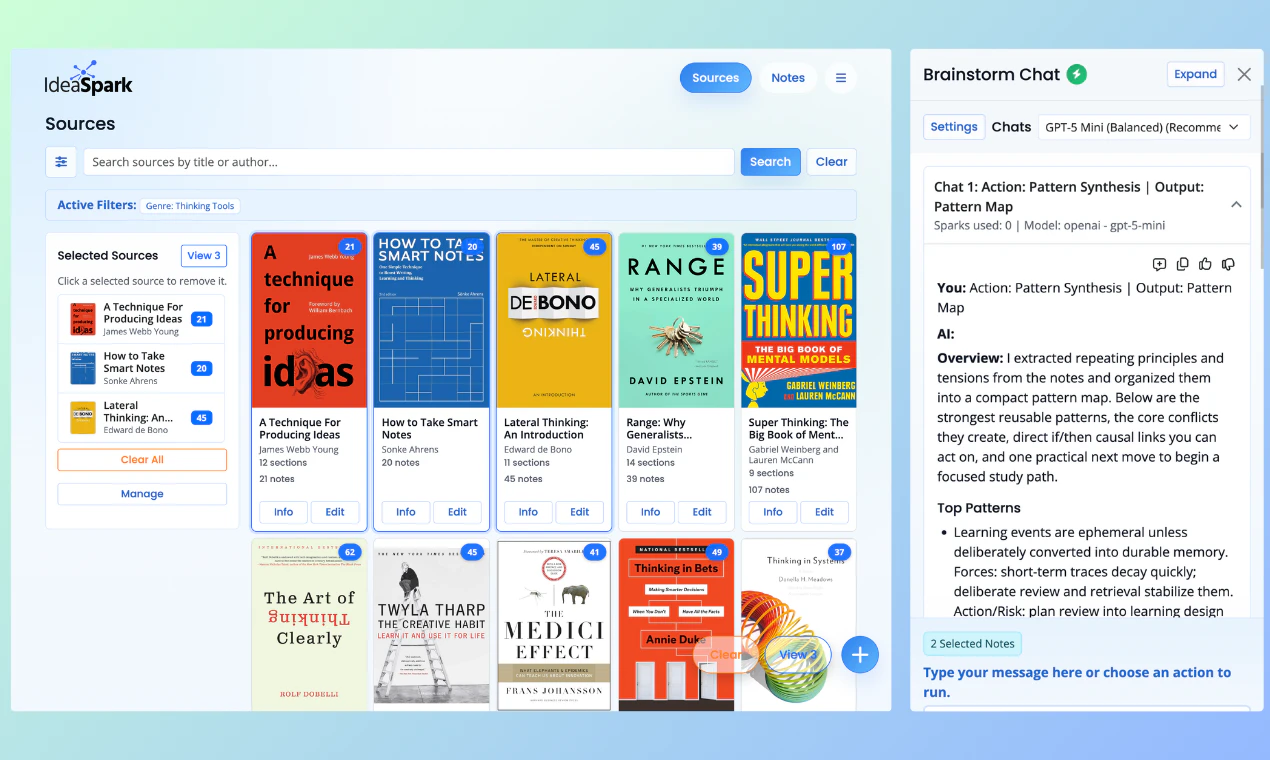This screenshot has height=760, width=1270.
Task: Open the hamburger menu in header
Action: pyautogui.click(x=841, y=78)
